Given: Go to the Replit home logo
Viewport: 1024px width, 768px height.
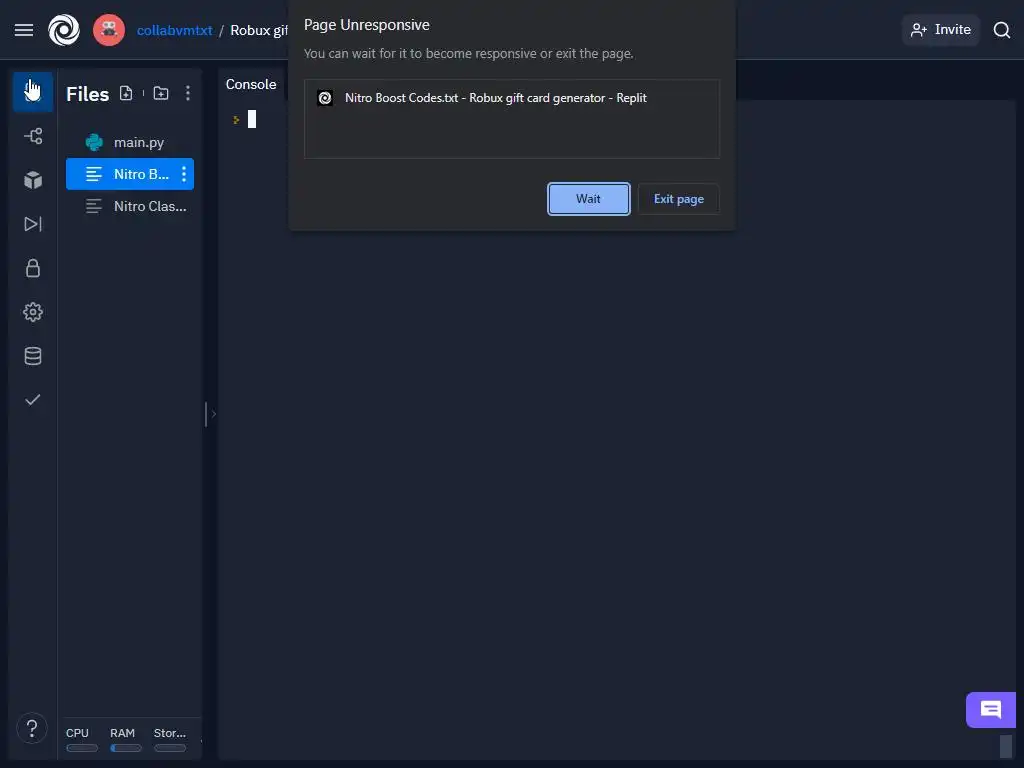Looking at the screenshot, I should [x=64, y=30].
